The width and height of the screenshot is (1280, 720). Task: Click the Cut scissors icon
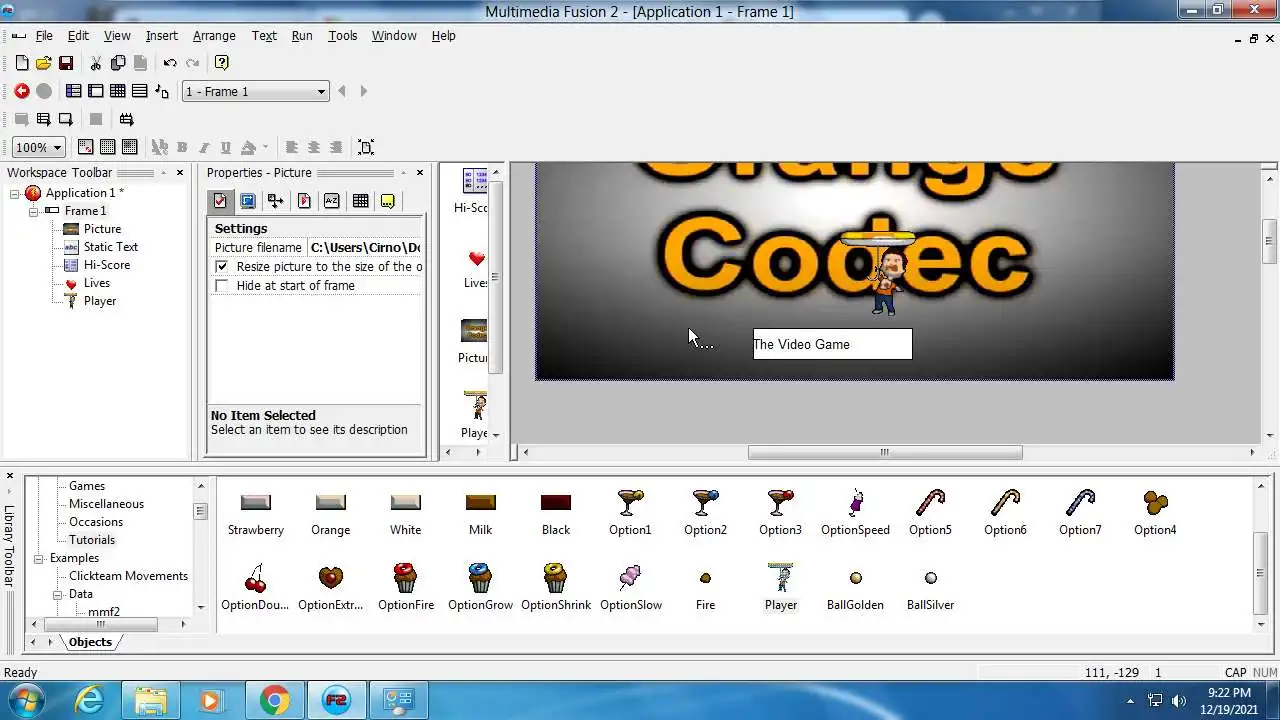tap(96, 63)
